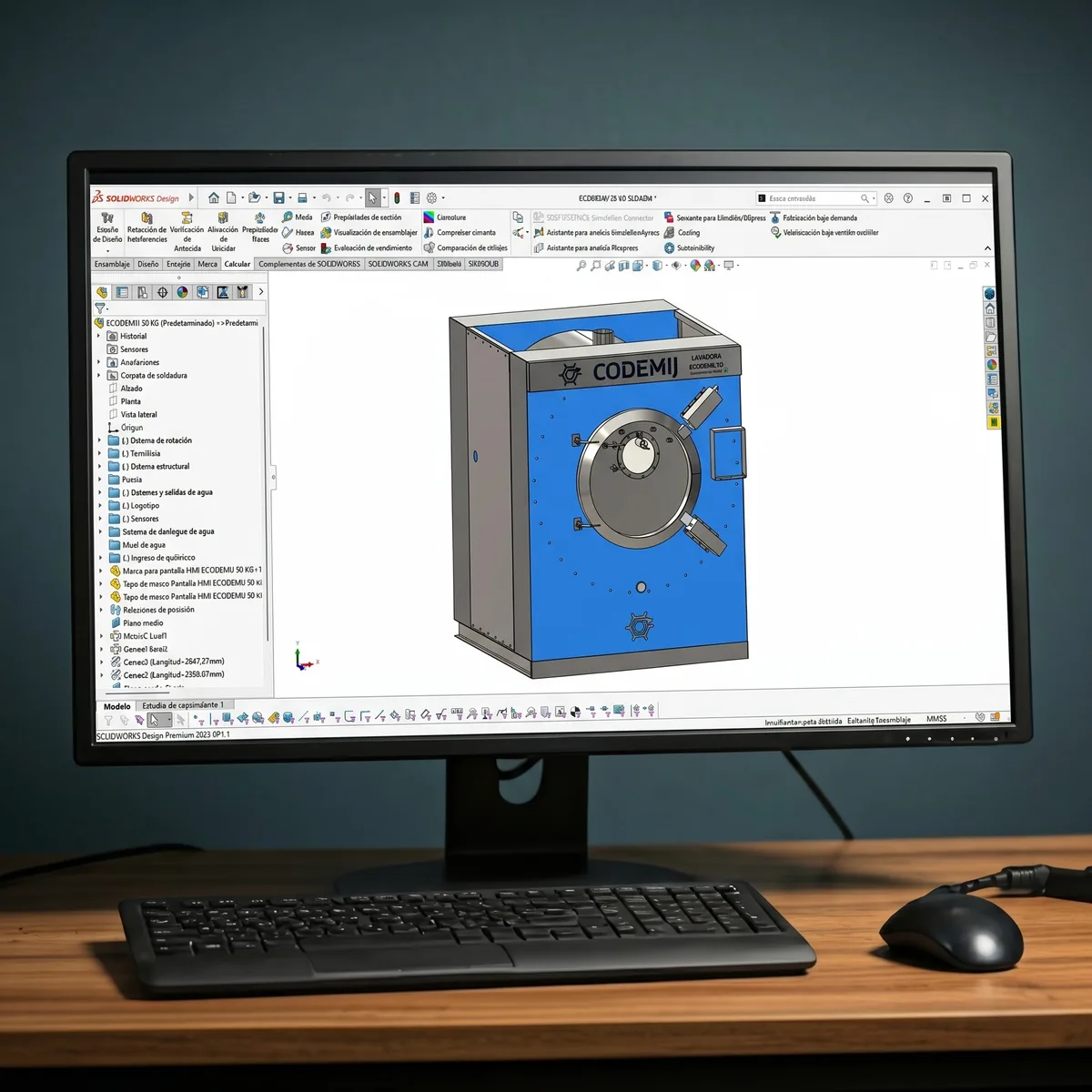Viewport: 1092px width, 1092px height.
Task: Click Fatcicación baje demanda in the ribbon
Action: coord(814,217)
